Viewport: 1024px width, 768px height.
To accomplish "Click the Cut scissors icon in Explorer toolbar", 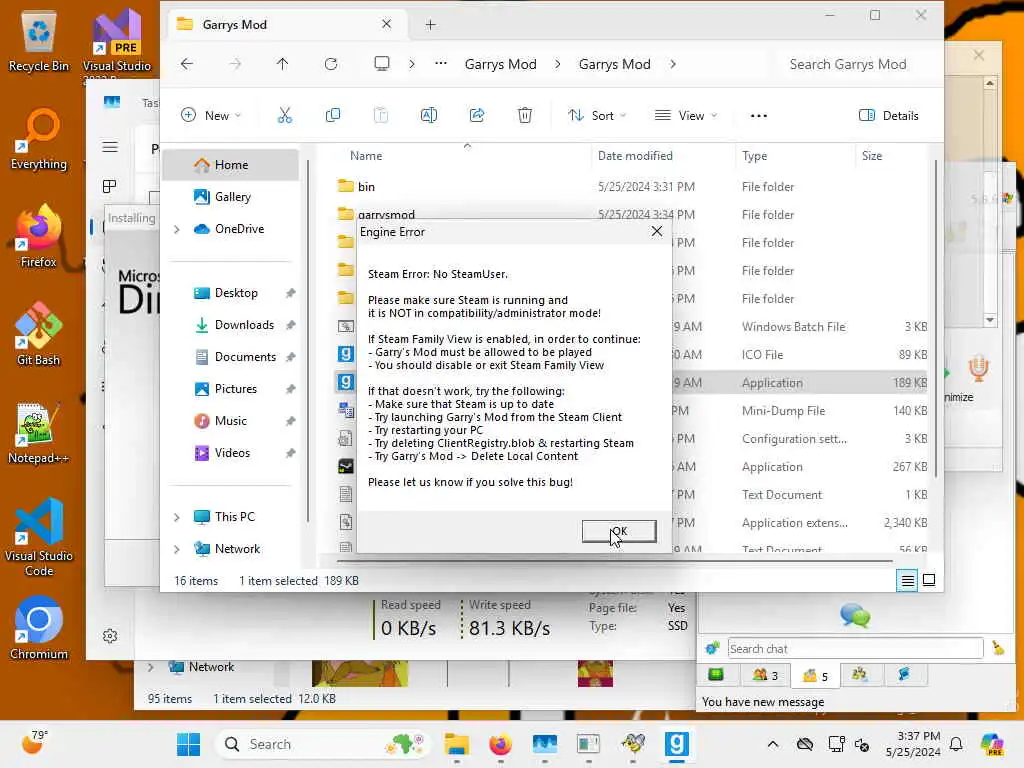I will pos(285,116).
